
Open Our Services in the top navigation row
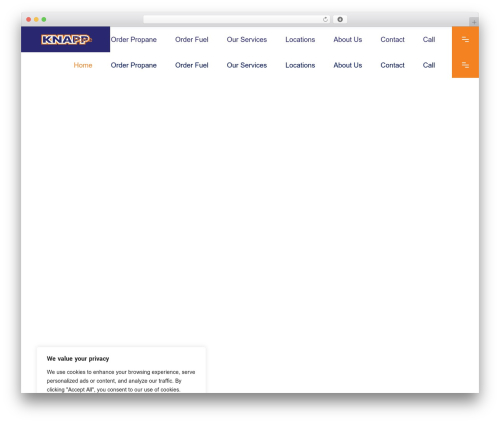(247, 40)
